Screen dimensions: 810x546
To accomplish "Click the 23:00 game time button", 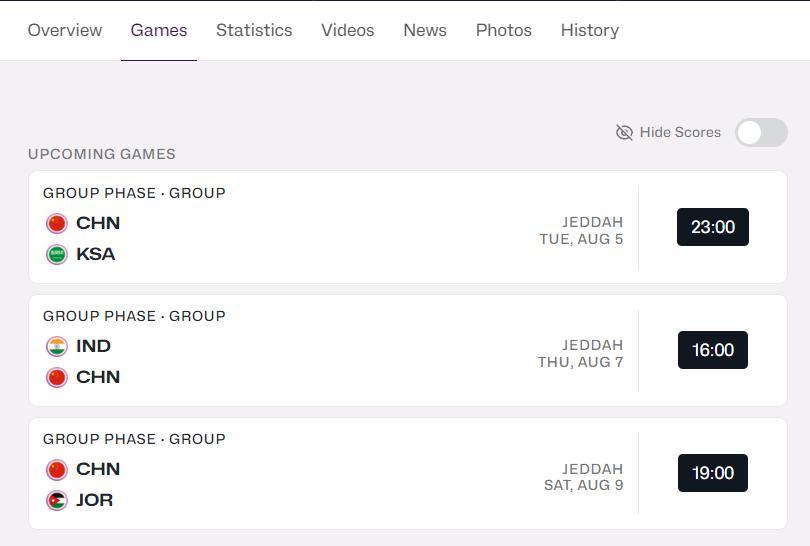I will 713,227.
